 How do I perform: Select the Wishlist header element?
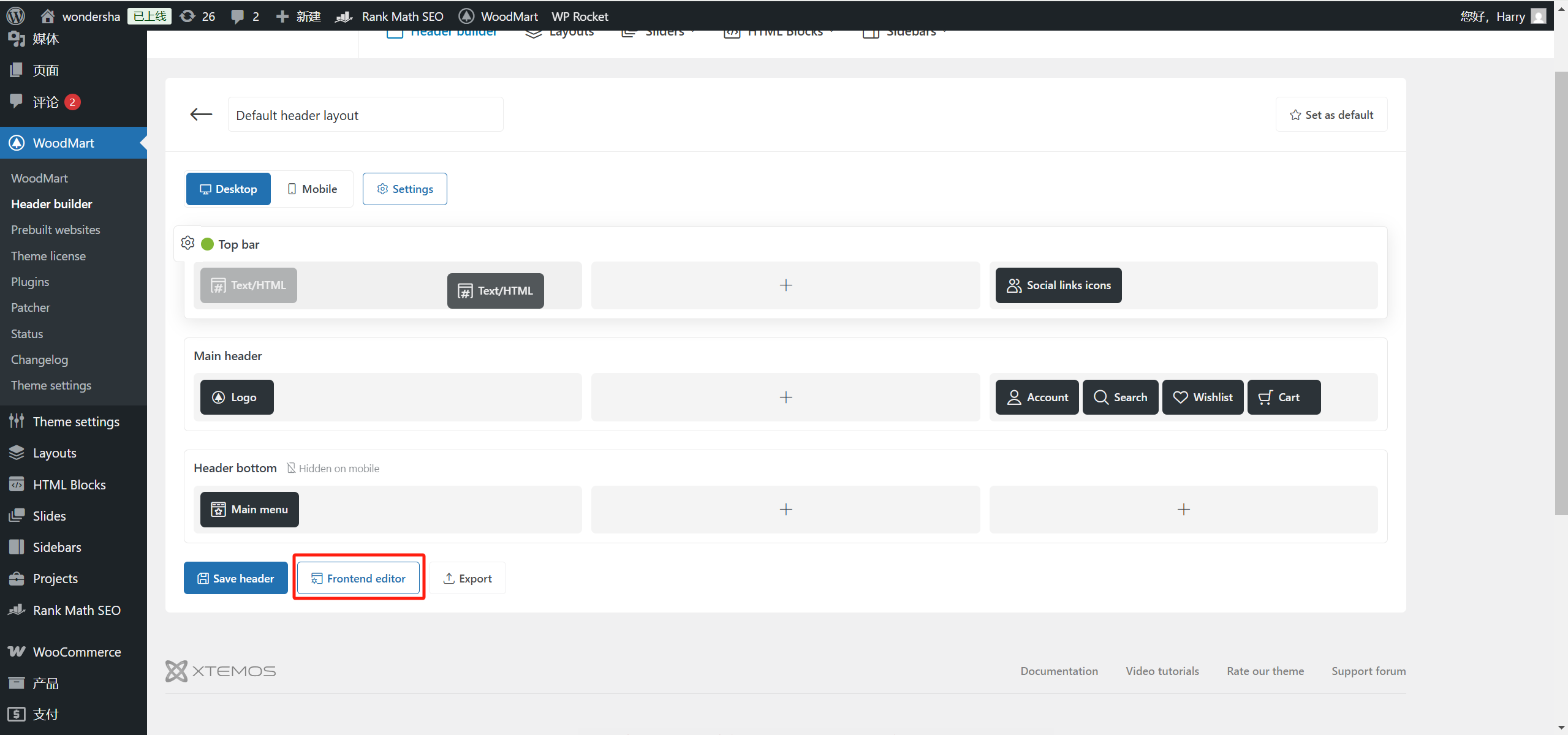click(x=1202, y=398)
